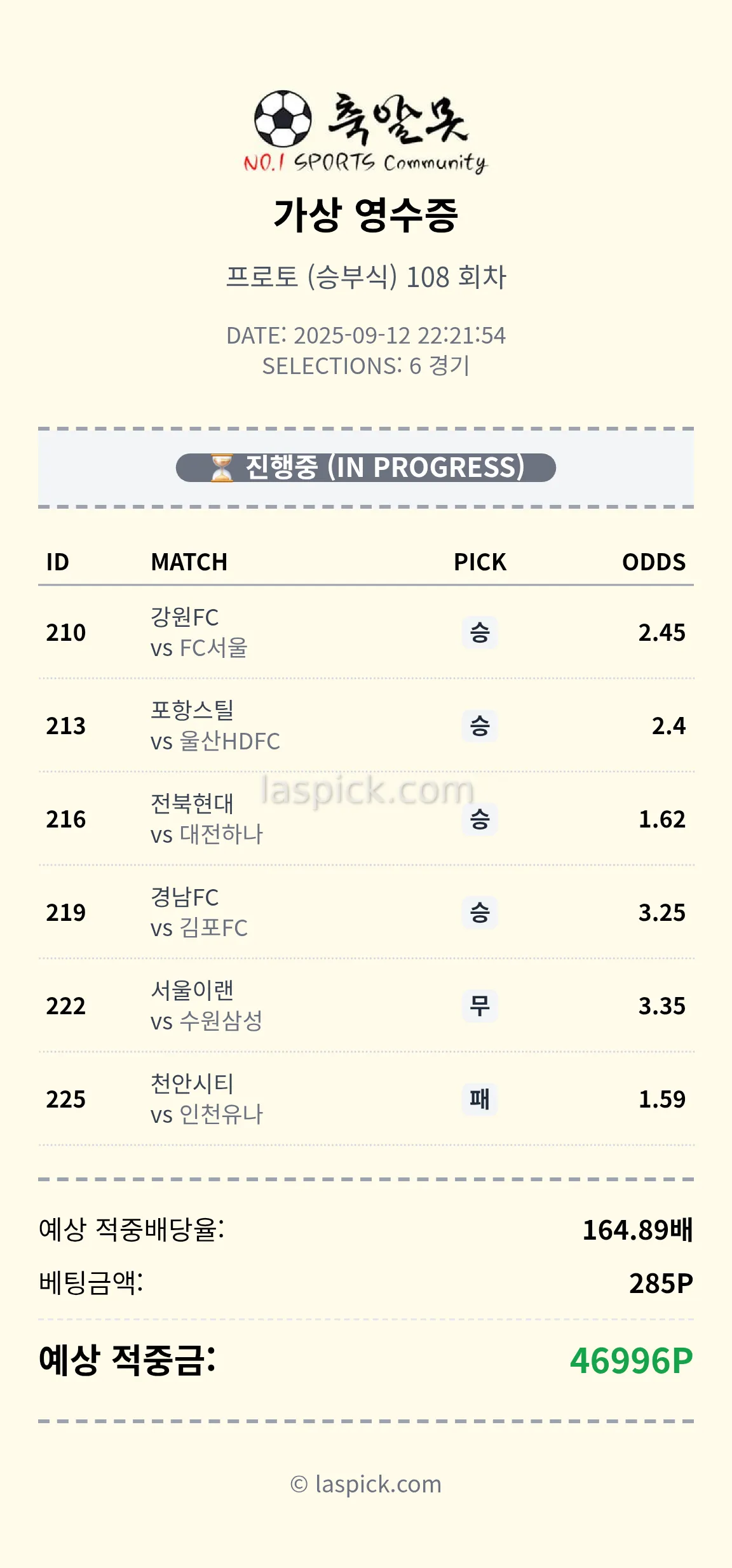Click the 가상 영수증 title heading
Image resolution: width=732 pixels, height=1568 pixels.
366,215
